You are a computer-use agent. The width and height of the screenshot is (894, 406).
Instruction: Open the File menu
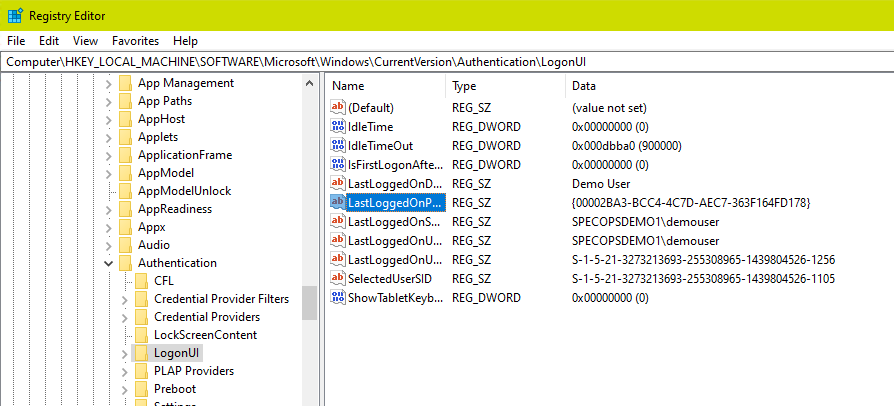pyautogui.click(x=16, y=41)
